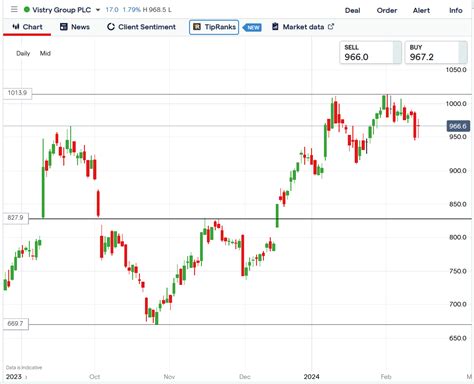Change the Mid price type setting
This screenshot has height=384, width=474.
coord(45,53)
